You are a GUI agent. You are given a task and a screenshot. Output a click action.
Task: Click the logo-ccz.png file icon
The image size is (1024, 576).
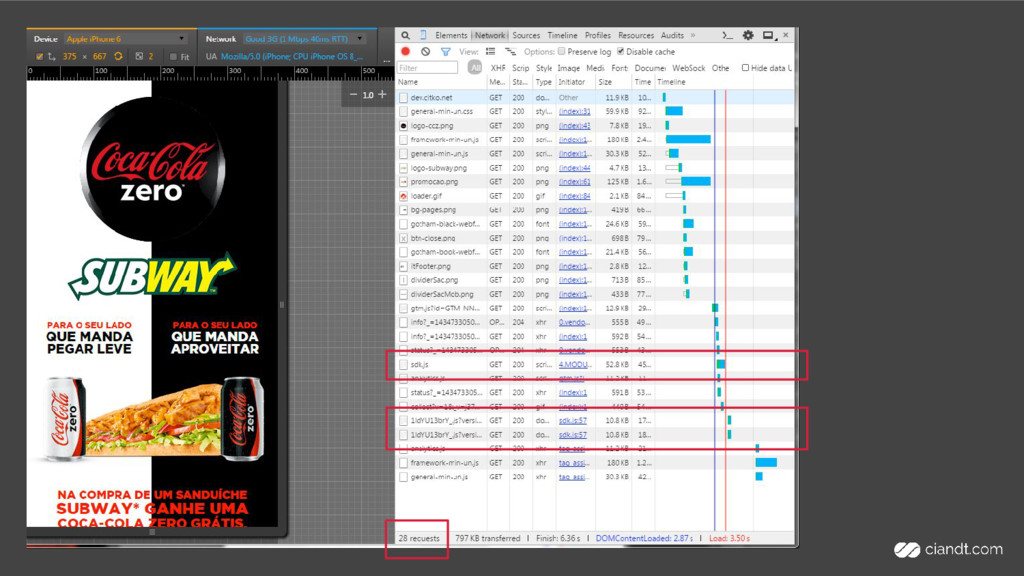tap(404, 125)
